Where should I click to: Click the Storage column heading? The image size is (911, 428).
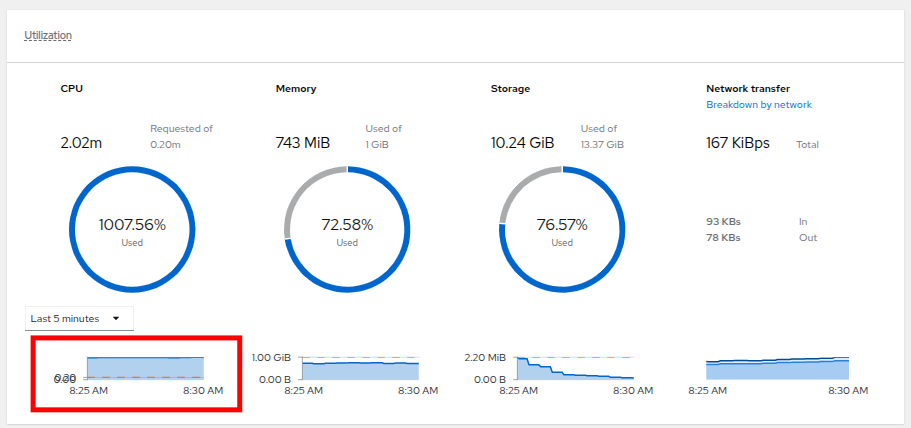[510, 88]
